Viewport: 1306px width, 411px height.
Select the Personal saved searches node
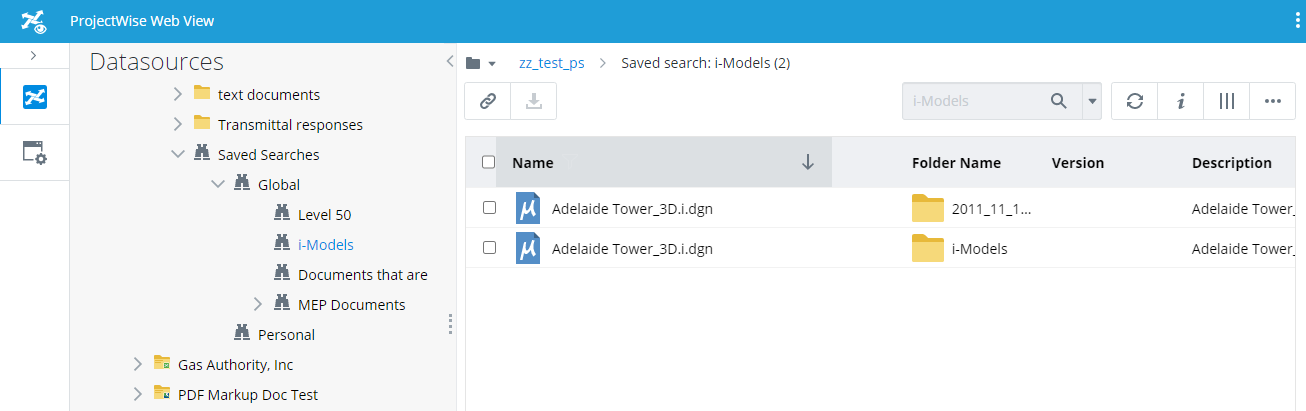286,335
